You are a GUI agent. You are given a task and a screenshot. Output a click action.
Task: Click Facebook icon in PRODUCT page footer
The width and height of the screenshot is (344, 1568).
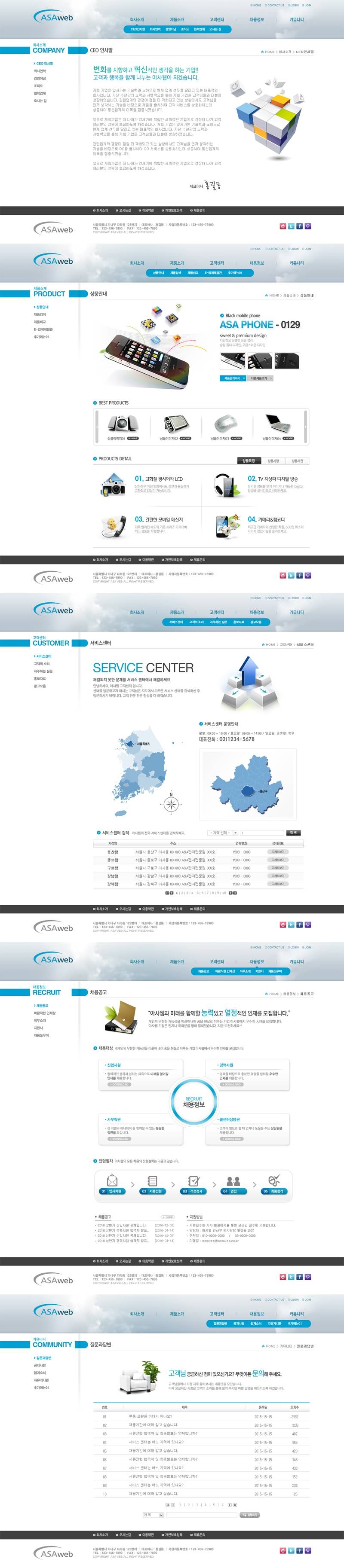299,575
